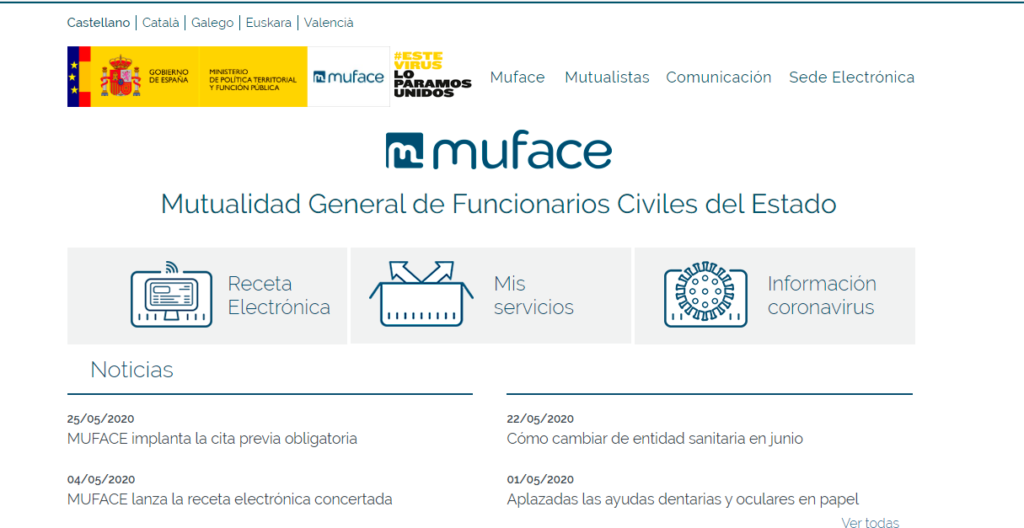This screenshot has width=1024, height=528.
Task: Click the large muface logo in page center
Action: coord(498,151)
